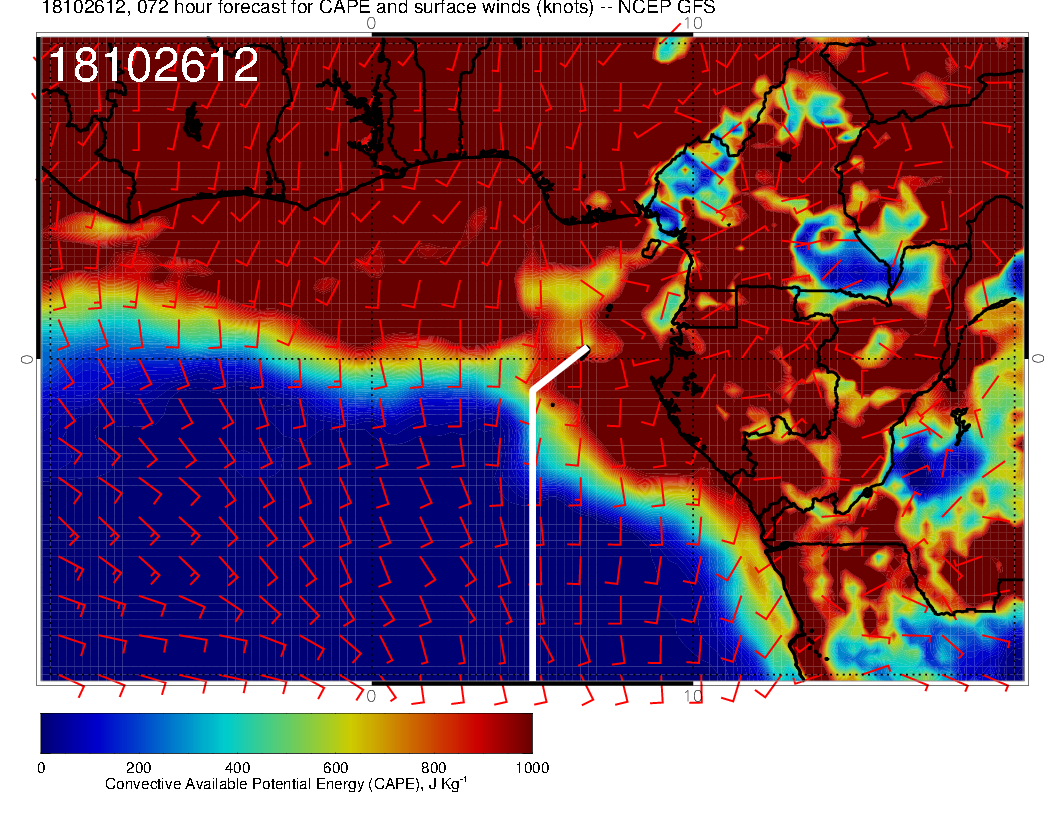Click the bottom longitude label 0
The height and width of the screenshot is (816, 1056).
point(371,695)
